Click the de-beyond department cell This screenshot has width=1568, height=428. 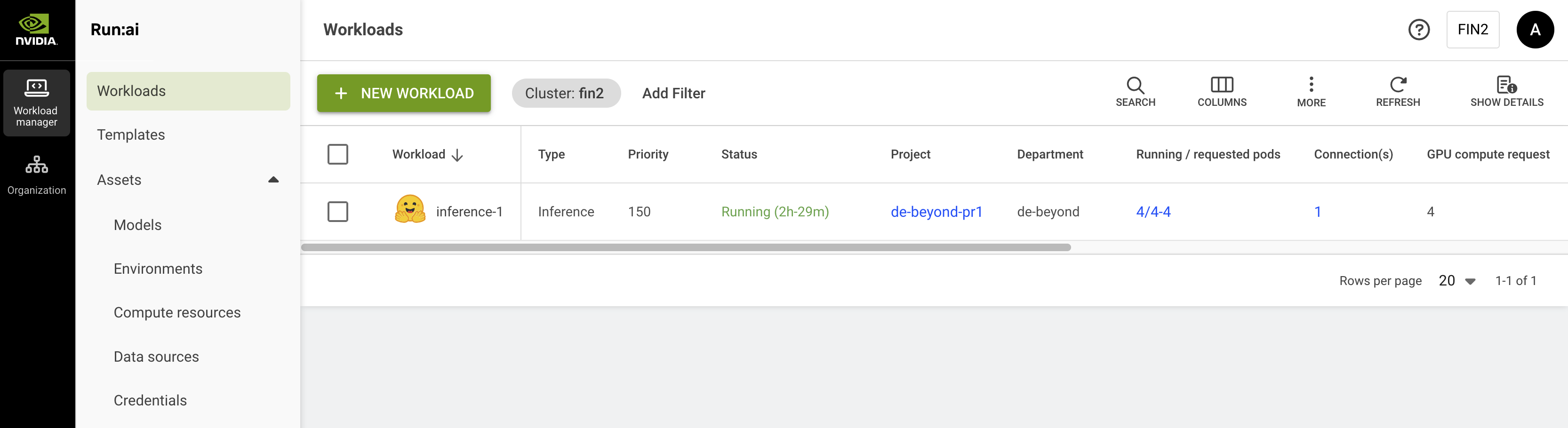(x=1048, y=212)
